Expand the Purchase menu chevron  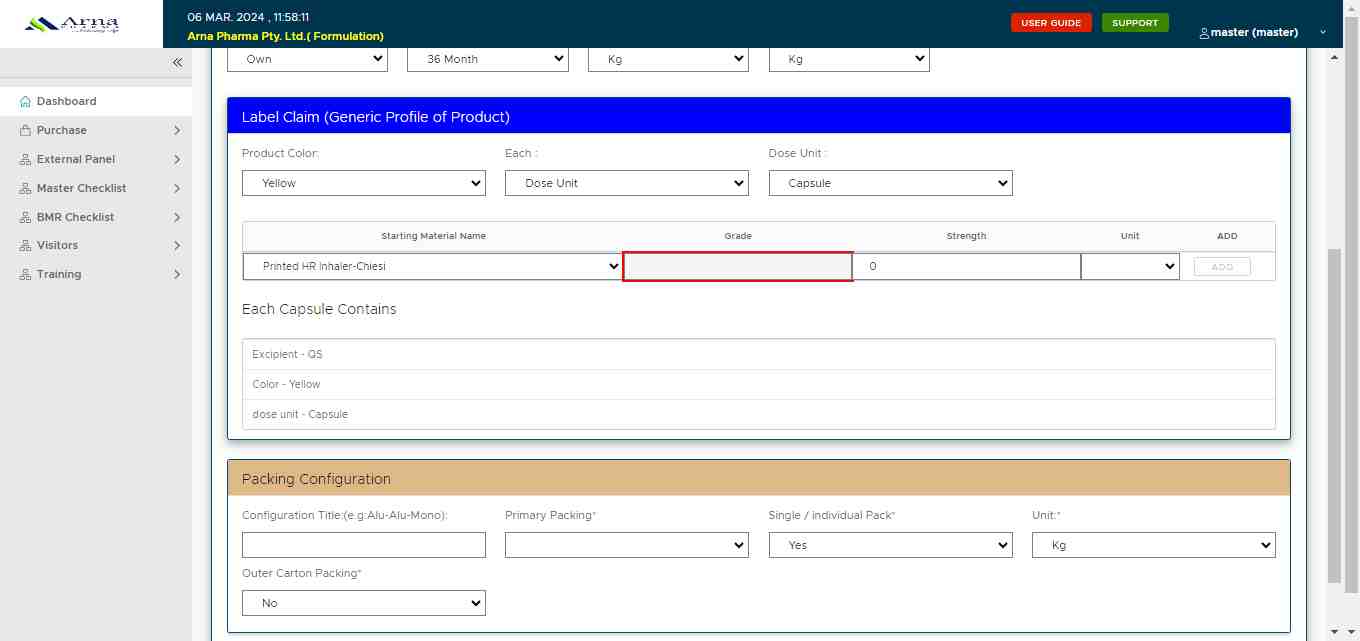point(177,131)
